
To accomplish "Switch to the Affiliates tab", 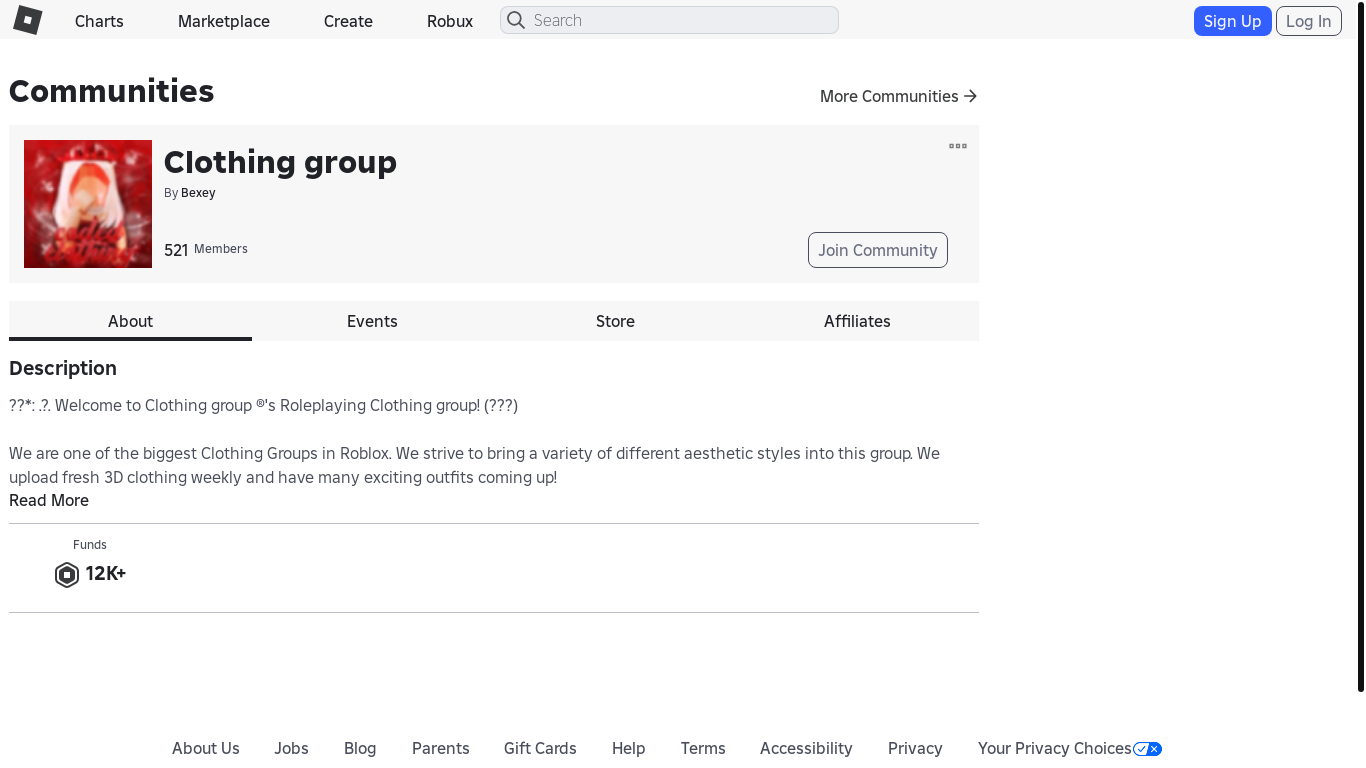I will [x=857, y=321].
